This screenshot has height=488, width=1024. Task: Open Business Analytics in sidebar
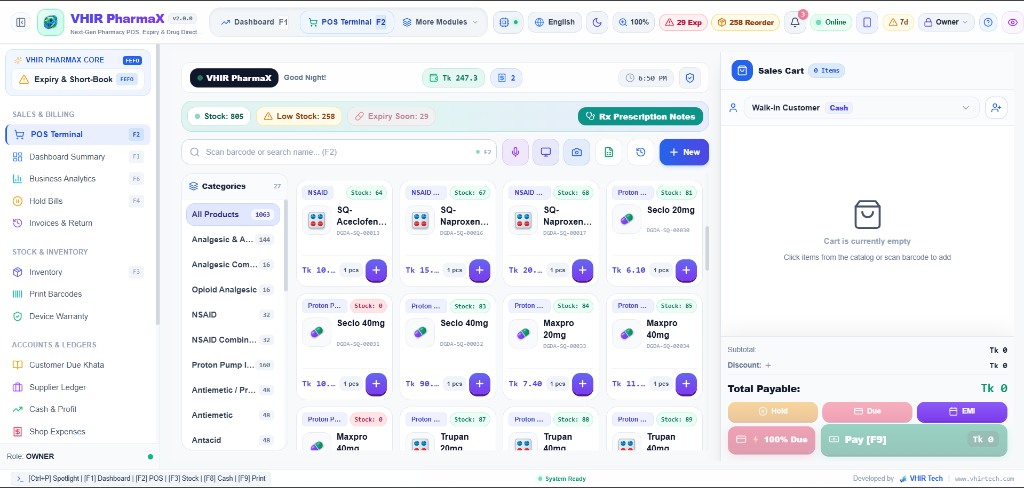click(x=78, y=179)
